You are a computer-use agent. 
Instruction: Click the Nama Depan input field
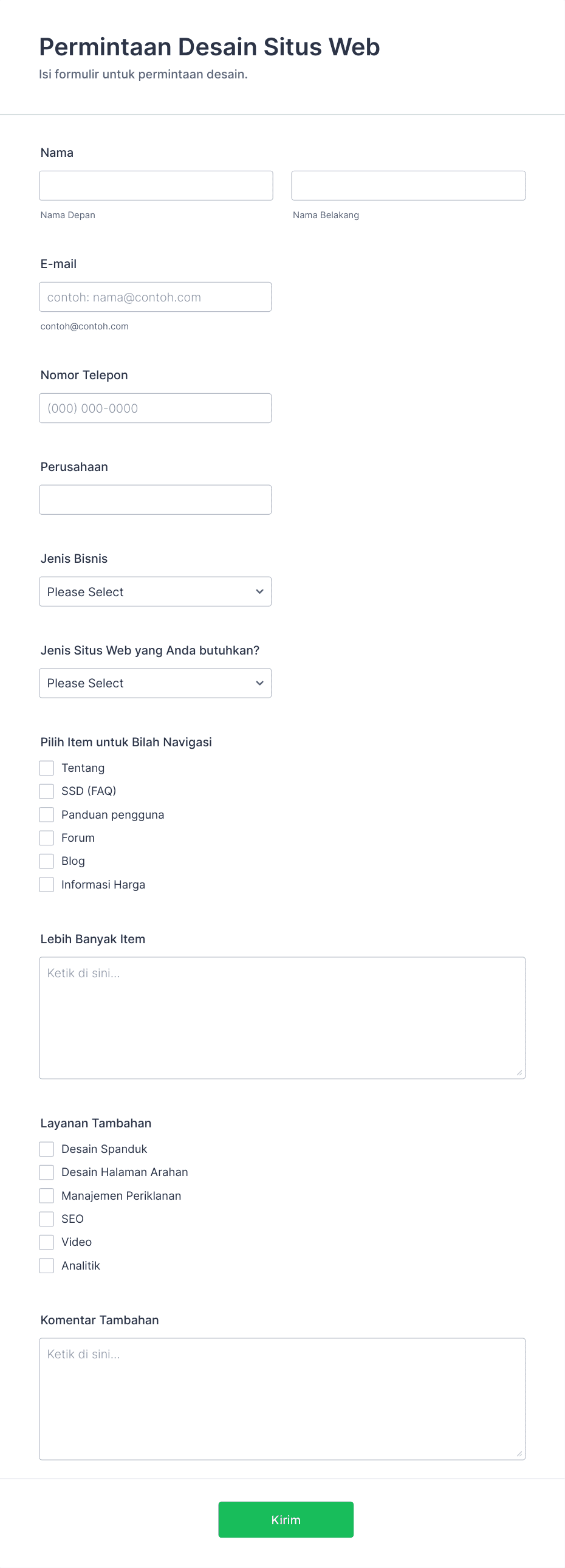click(x=155, y=185)
